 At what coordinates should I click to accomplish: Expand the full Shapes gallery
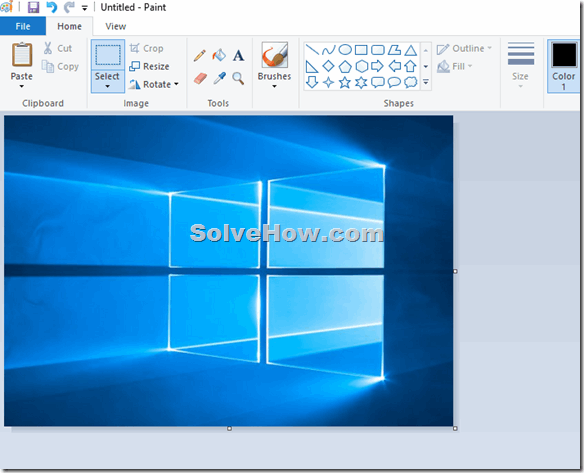click(x=426, y=82)
